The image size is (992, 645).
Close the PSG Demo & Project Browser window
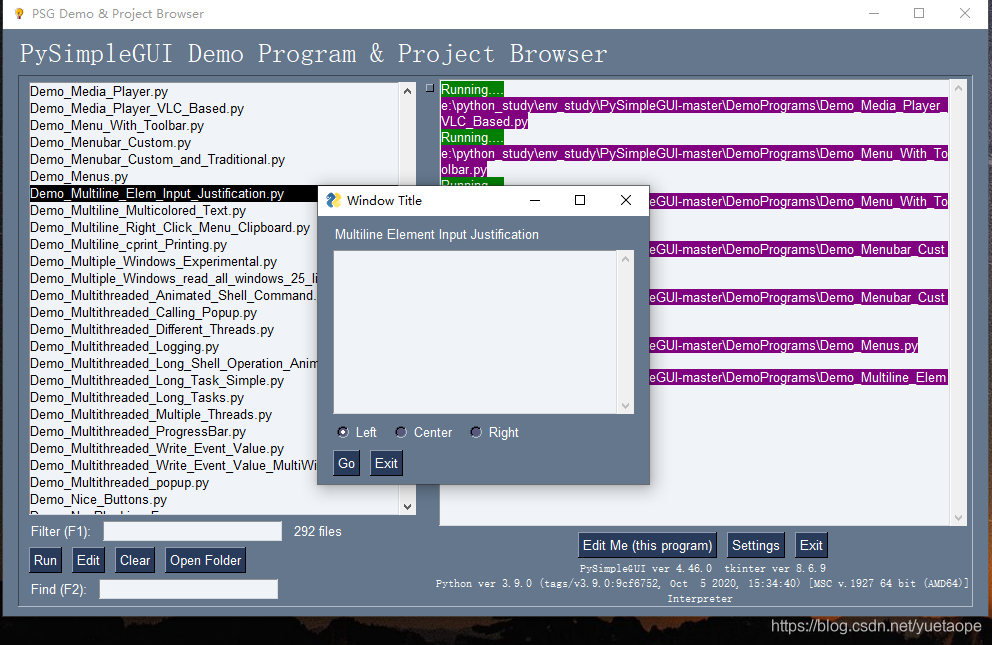tap(965, 13)
